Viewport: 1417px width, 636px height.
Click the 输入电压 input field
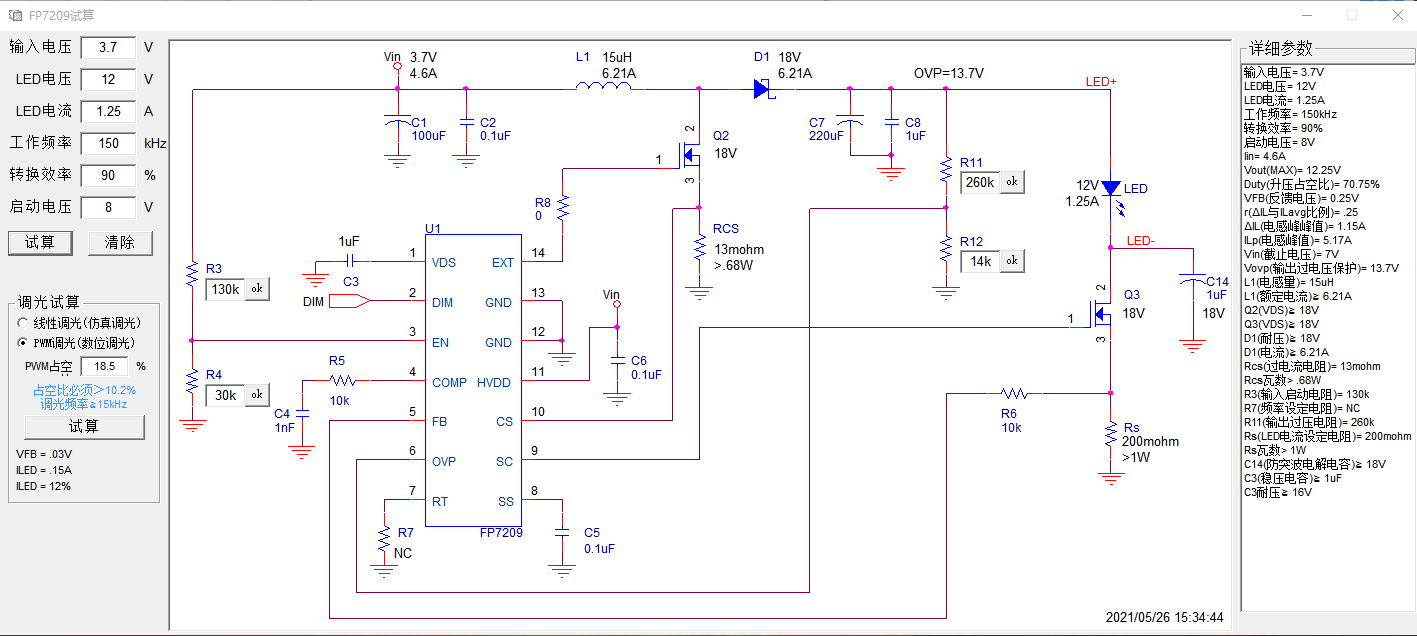click(108, 47)
